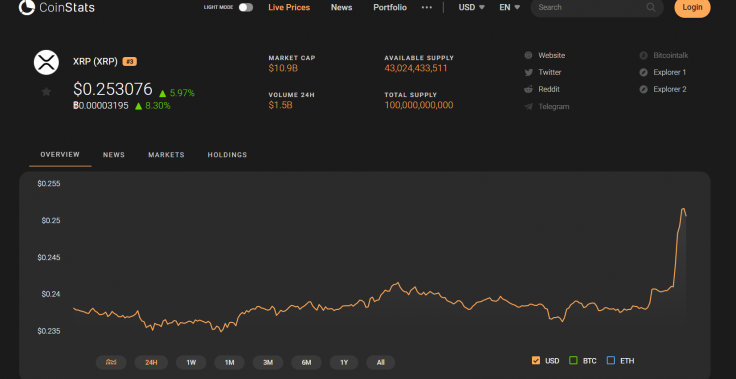
Task: Open the Website link
Action: click(x=552, y=55)
